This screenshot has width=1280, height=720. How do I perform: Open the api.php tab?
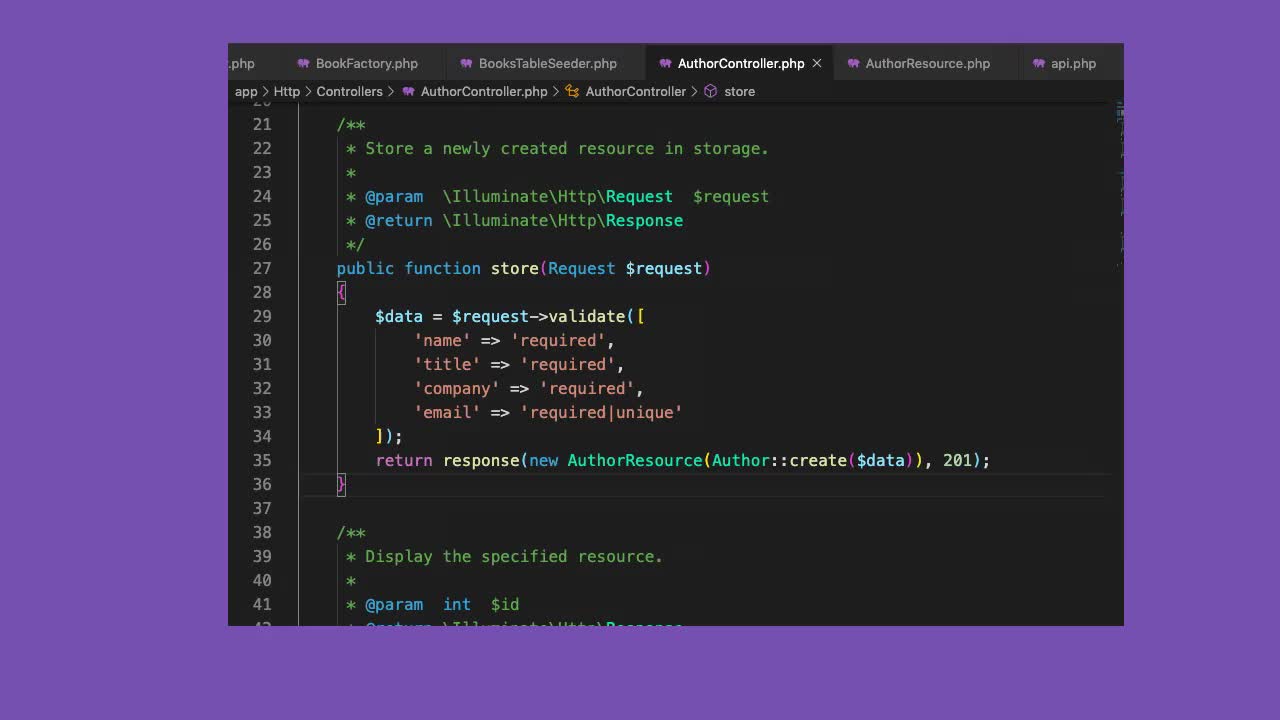(1071, 63)
